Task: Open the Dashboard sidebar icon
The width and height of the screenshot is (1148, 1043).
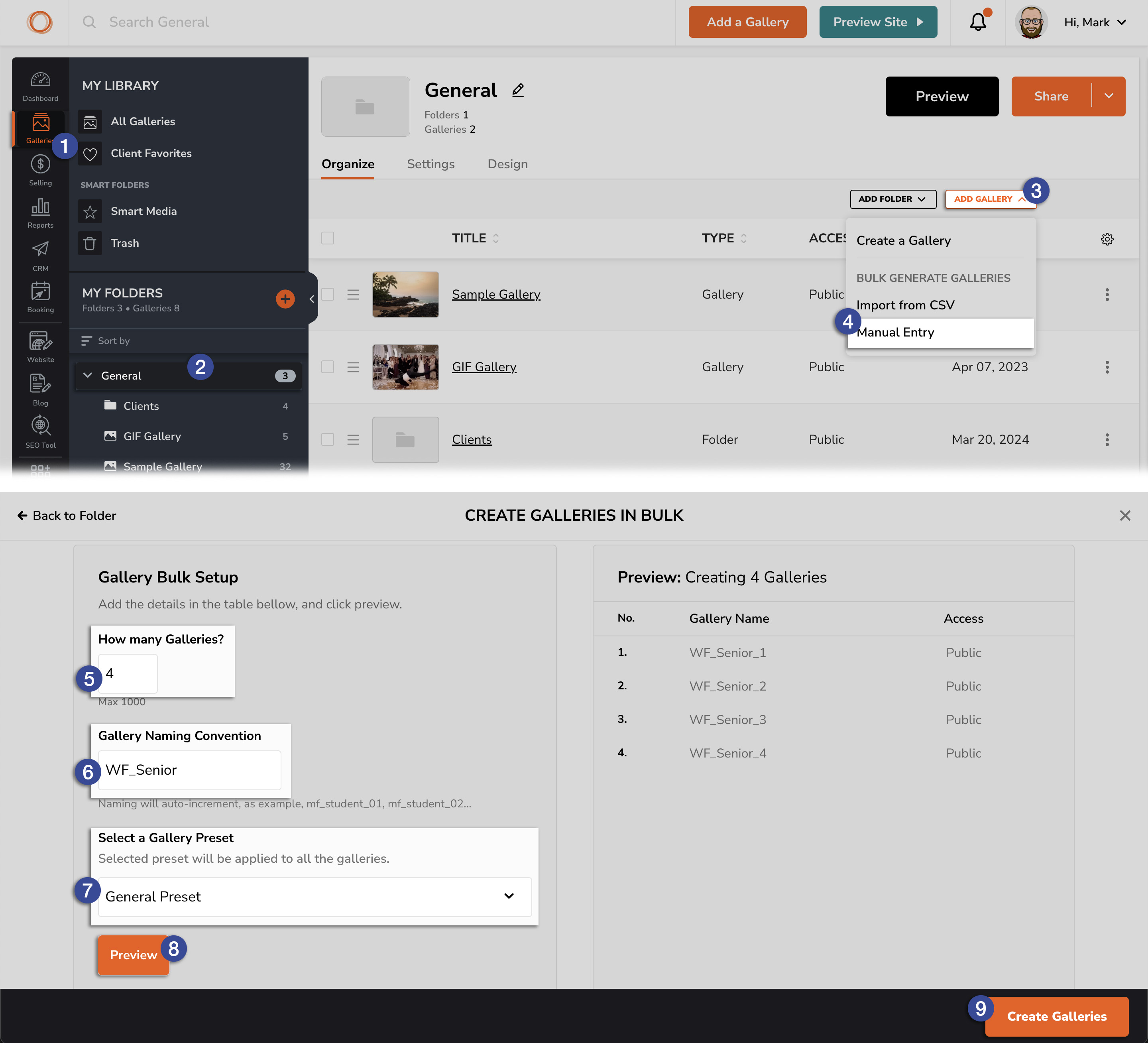Action: (x=40, y=86)
